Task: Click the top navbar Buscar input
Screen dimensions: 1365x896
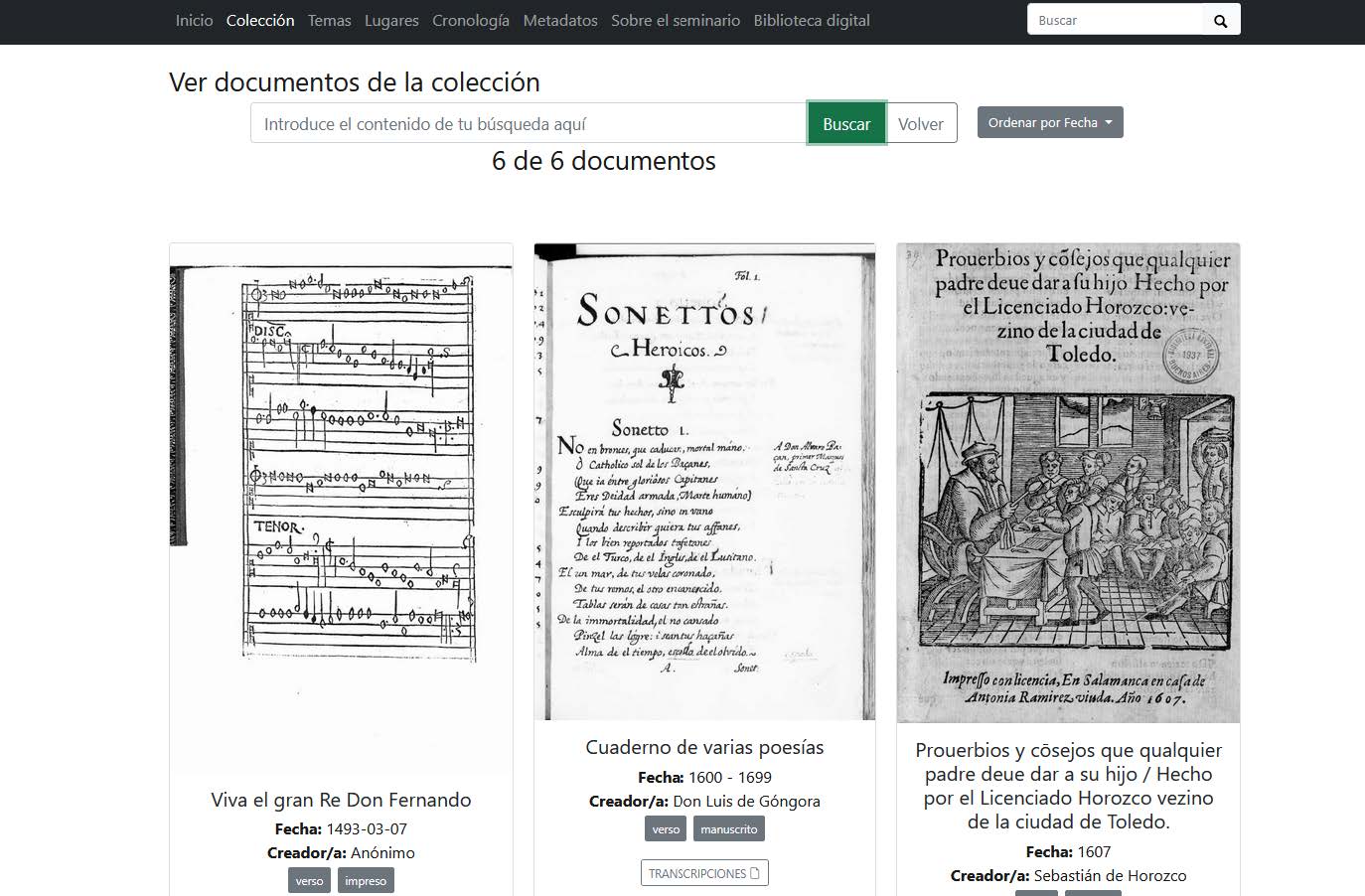Action: pyautogui.click(x=1114, y=21)
